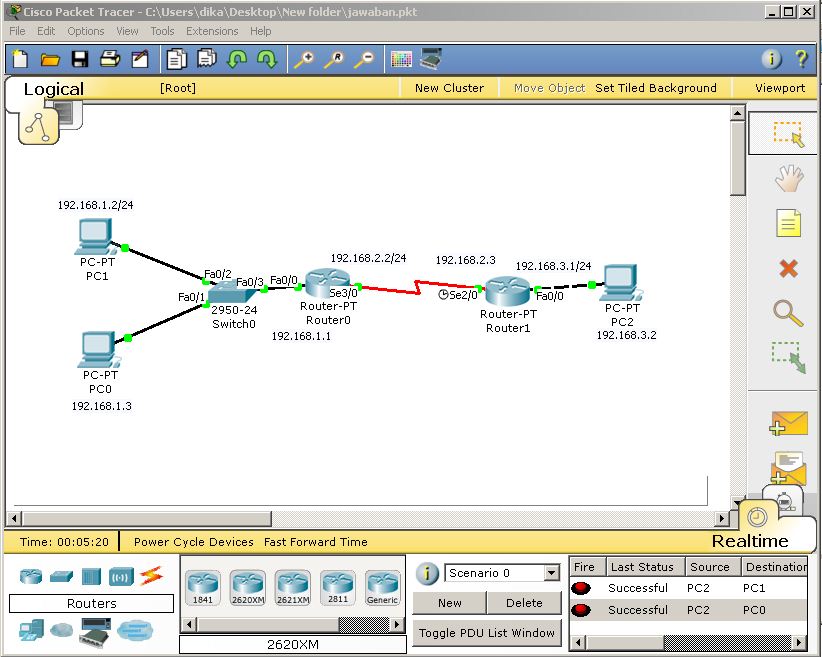The width and height of the screenshot is (822, 657).
Task: Click Power Cycle Devices
Action: (193, 542)
